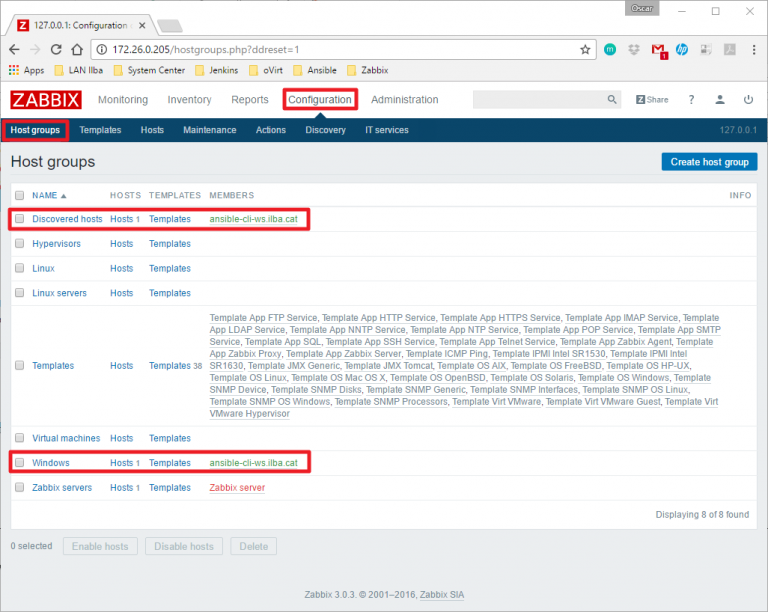Image resolution: width=768 pixels, height=612 pixels.
Task: Open the HP extension icon
Action: point(682,49)
